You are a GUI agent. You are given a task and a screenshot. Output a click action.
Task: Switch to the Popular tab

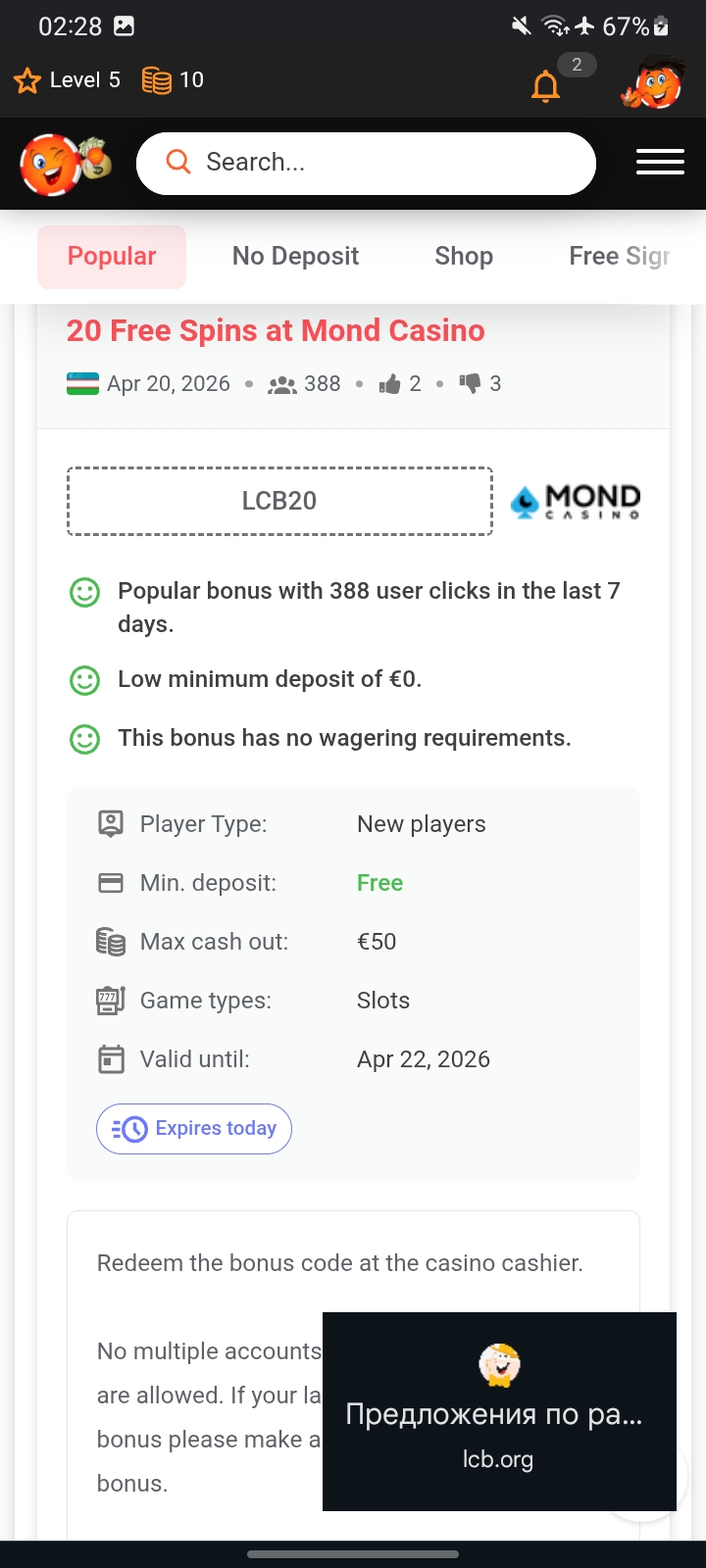112,257
